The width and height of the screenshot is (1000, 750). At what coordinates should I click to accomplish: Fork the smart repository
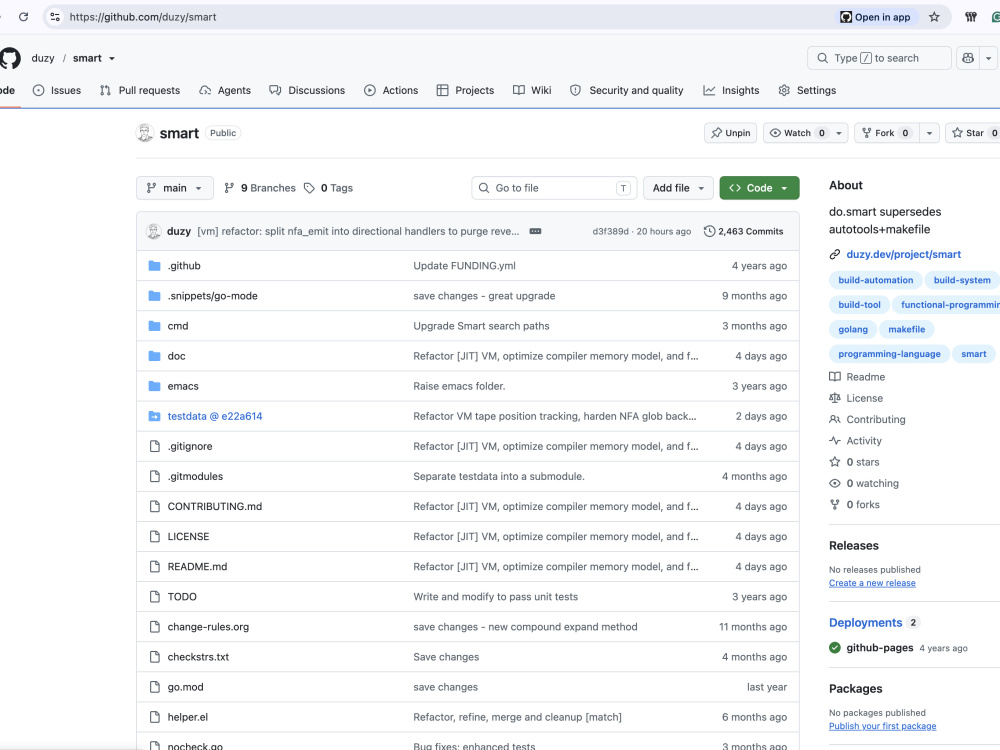pos(886,133)
